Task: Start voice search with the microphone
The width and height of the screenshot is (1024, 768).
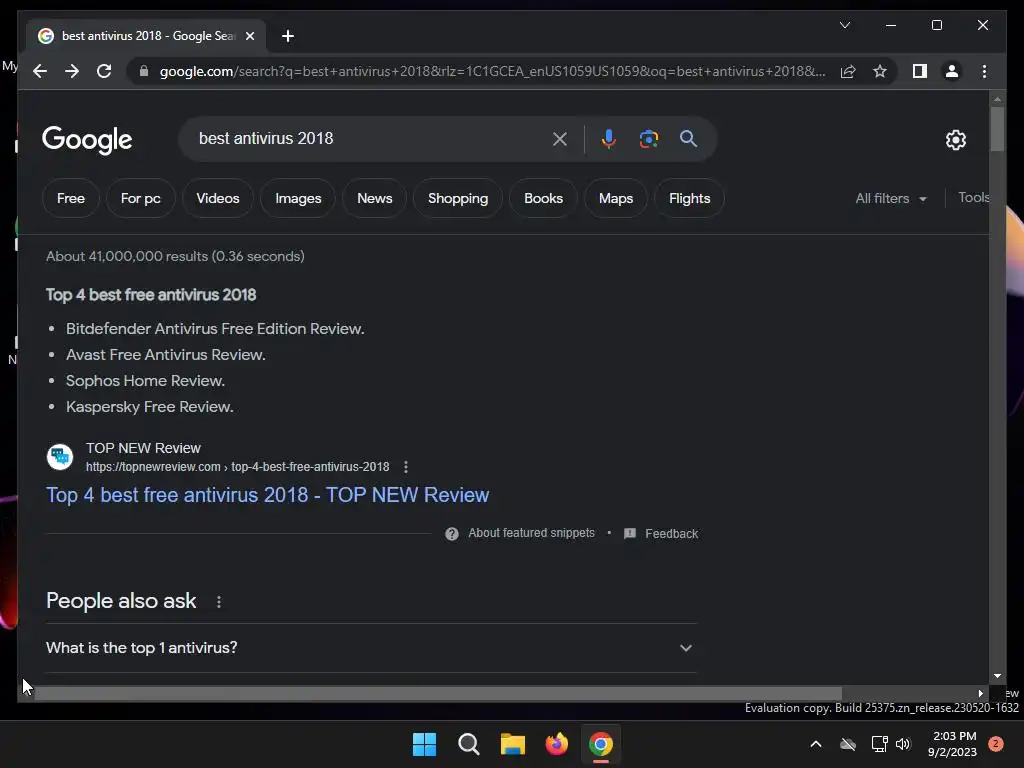Action: point(608,138)
